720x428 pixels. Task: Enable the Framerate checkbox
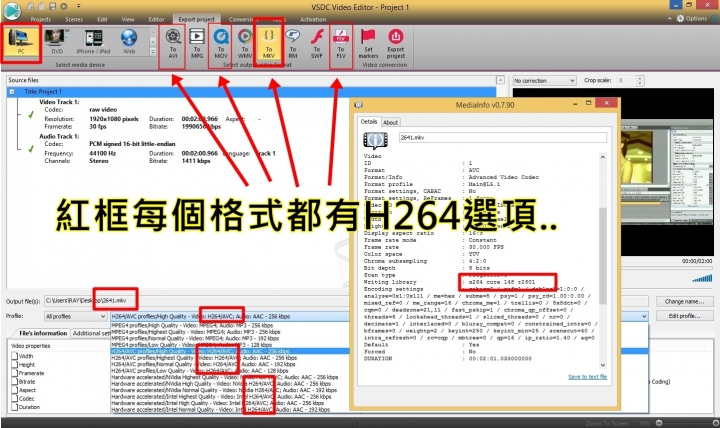click(x=15, y=373)
